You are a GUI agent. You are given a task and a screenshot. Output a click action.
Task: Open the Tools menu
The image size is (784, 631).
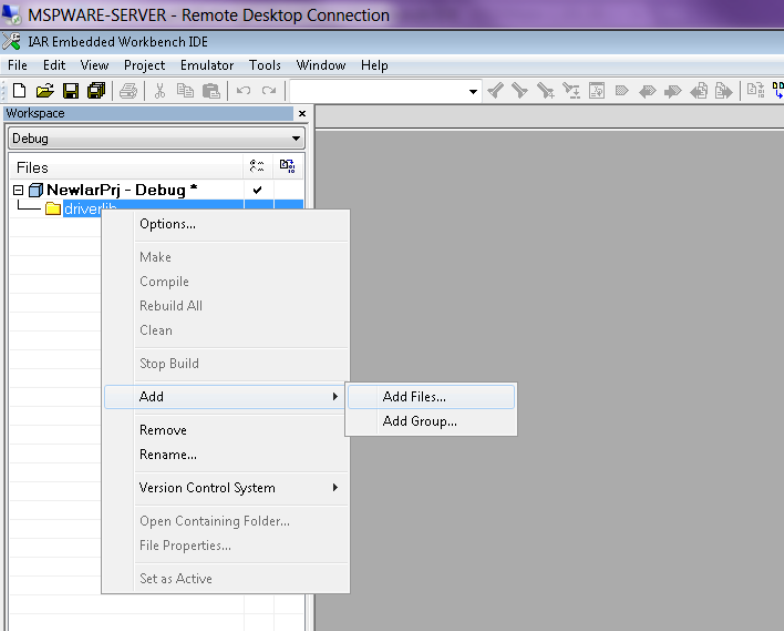pos(265,66)
